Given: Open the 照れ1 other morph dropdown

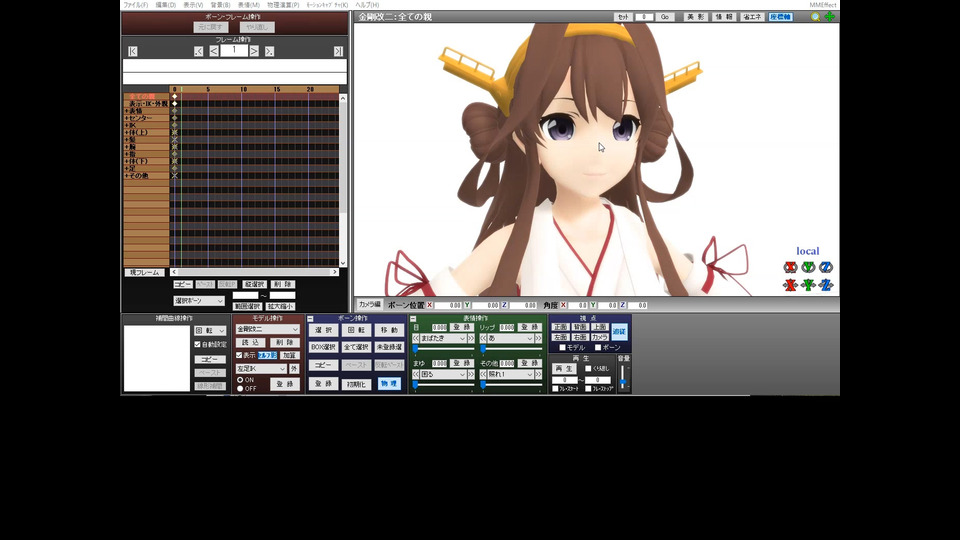Looking at the screenshot, I should click(x=511, y=374).
